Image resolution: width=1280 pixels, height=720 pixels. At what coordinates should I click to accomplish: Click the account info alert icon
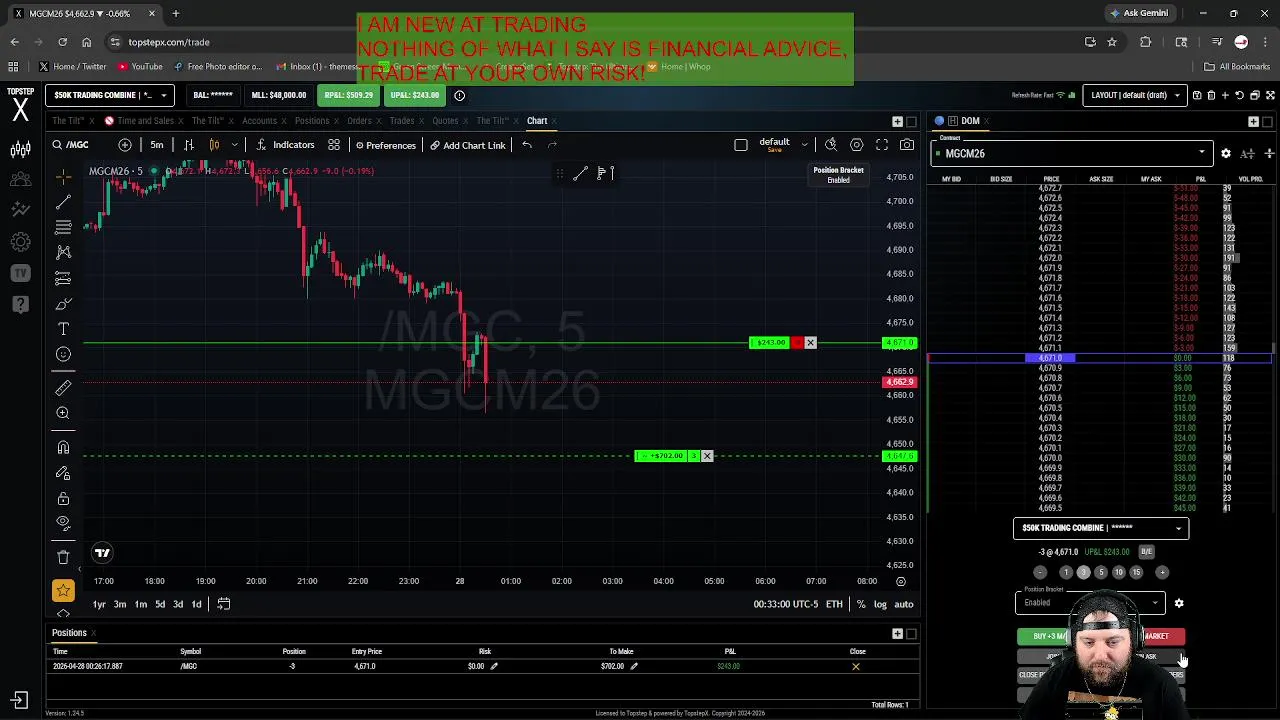coord(459,95)
